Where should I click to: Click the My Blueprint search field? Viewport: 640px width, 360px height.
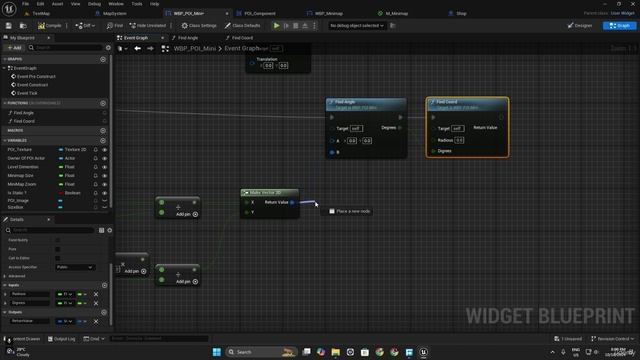click(66, 48)
